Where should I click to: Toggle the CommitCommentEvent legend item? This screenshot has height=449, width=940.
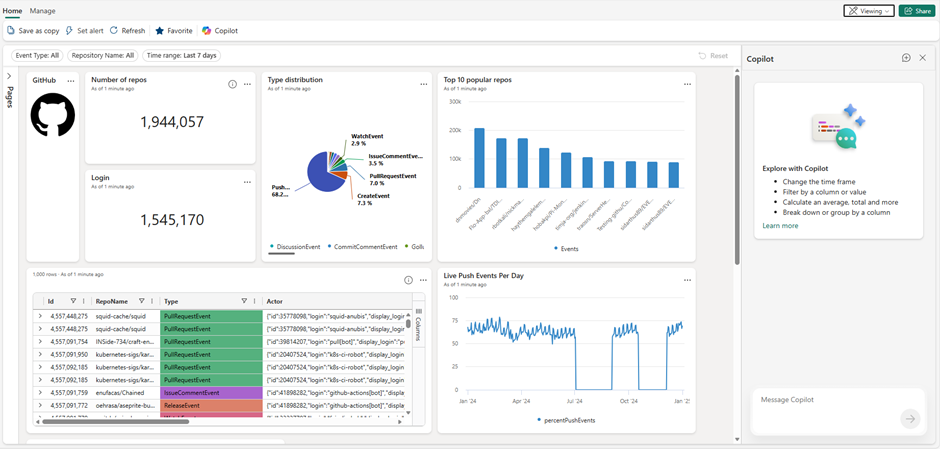click(x=365, y=246)
